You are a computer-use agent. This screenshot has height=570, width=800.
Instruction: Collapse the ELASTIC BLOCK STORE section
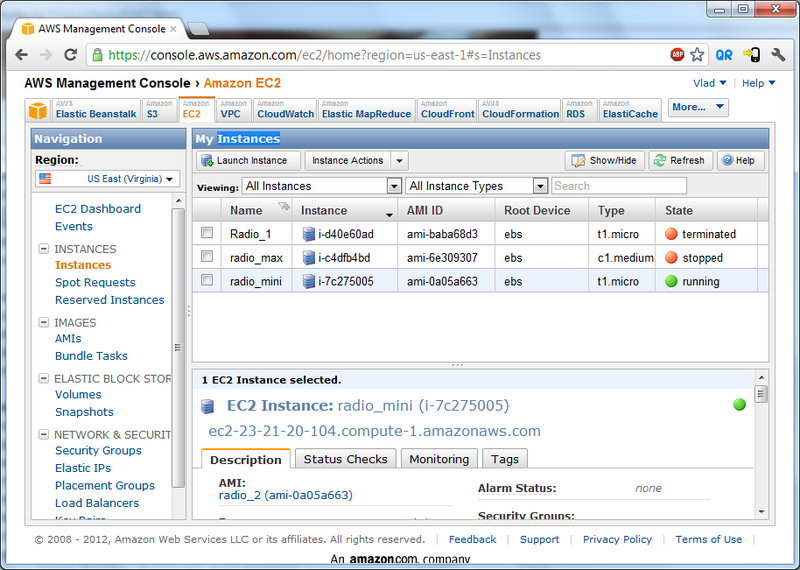(x=44, y=378)
